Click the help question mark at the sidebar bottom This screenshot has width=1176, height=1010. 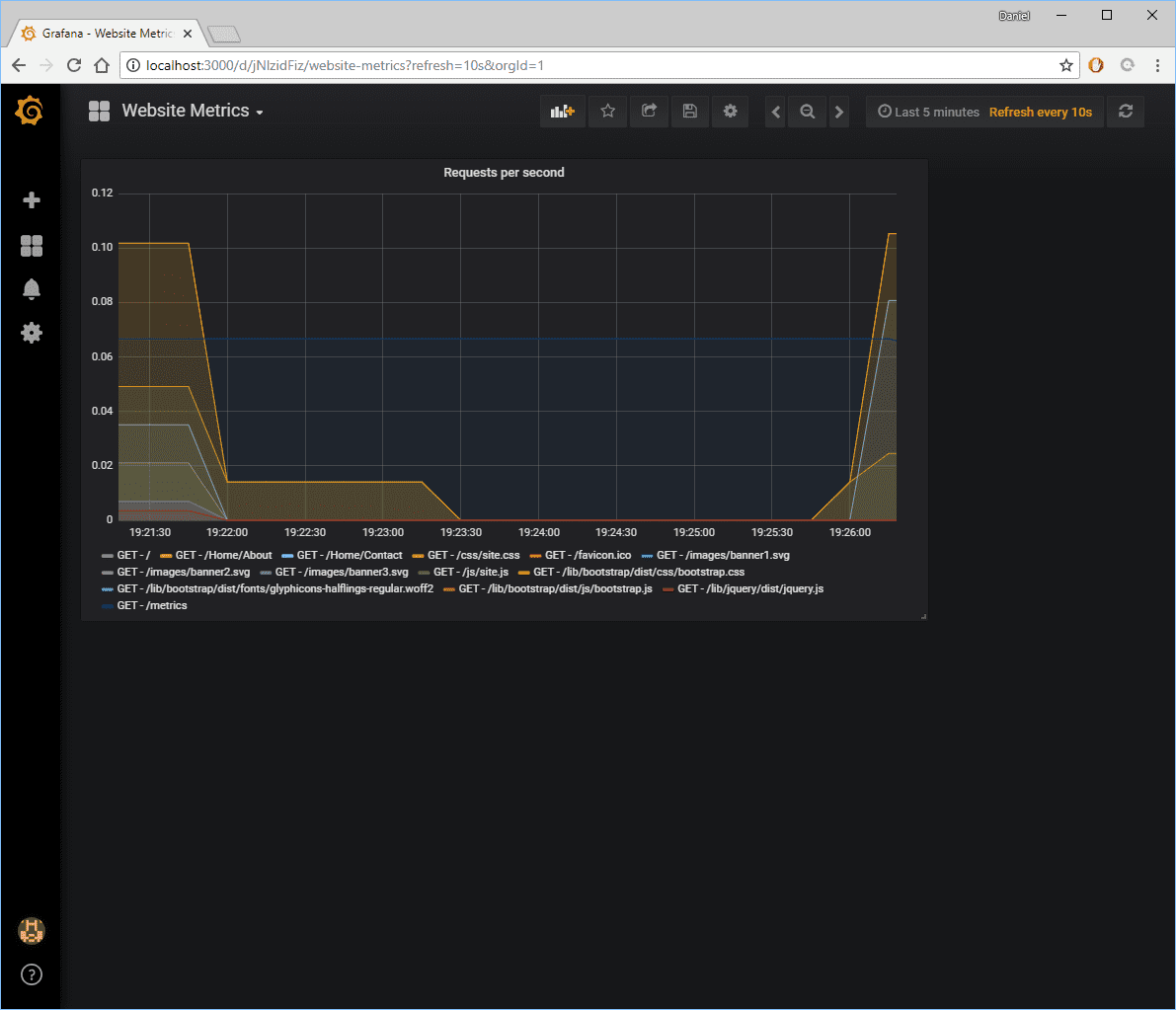pos(32,974)
